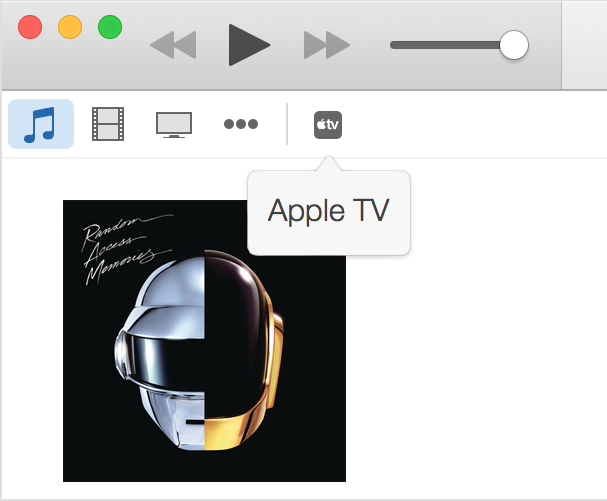Click the Apple TV tooltip label
The image size is (607, 501).
328,211
